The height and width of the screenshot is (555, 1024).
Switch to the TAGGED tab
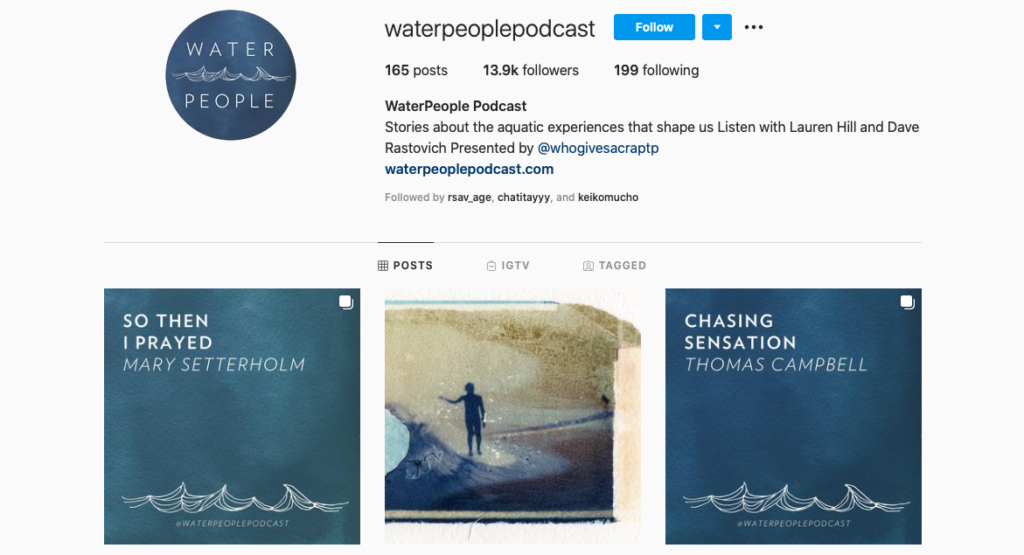click(615, 266)
